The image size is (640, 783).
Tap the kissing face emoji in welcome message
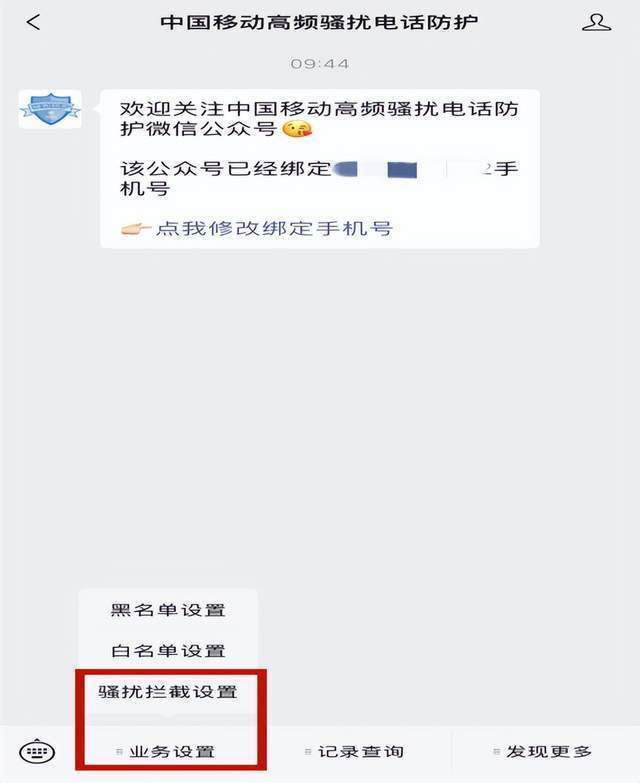(x=298, y=129)
